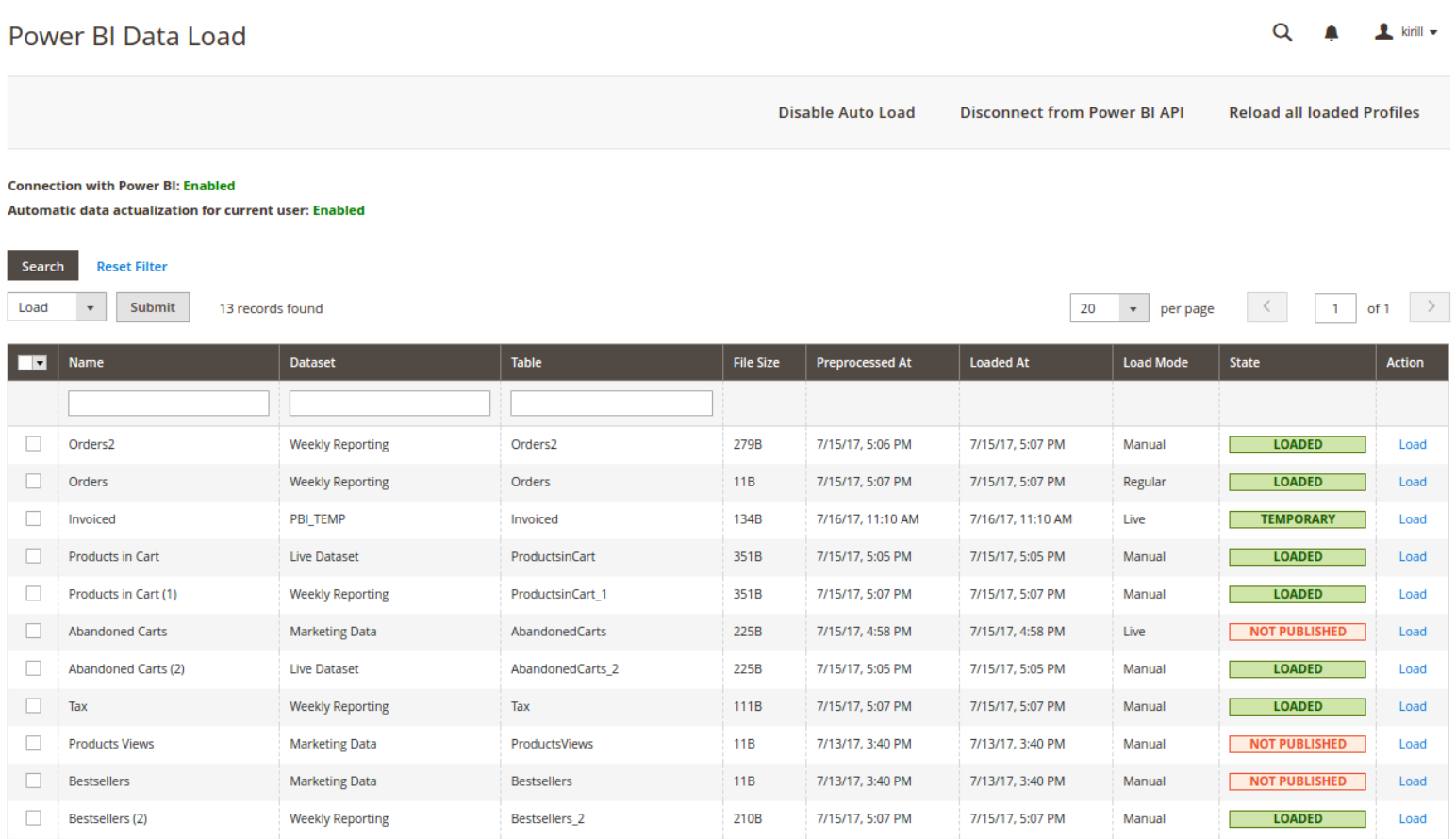Go to the next page arrow
The height and width of the screenshot is (839, 1456).
click(x=1430, y=307)
